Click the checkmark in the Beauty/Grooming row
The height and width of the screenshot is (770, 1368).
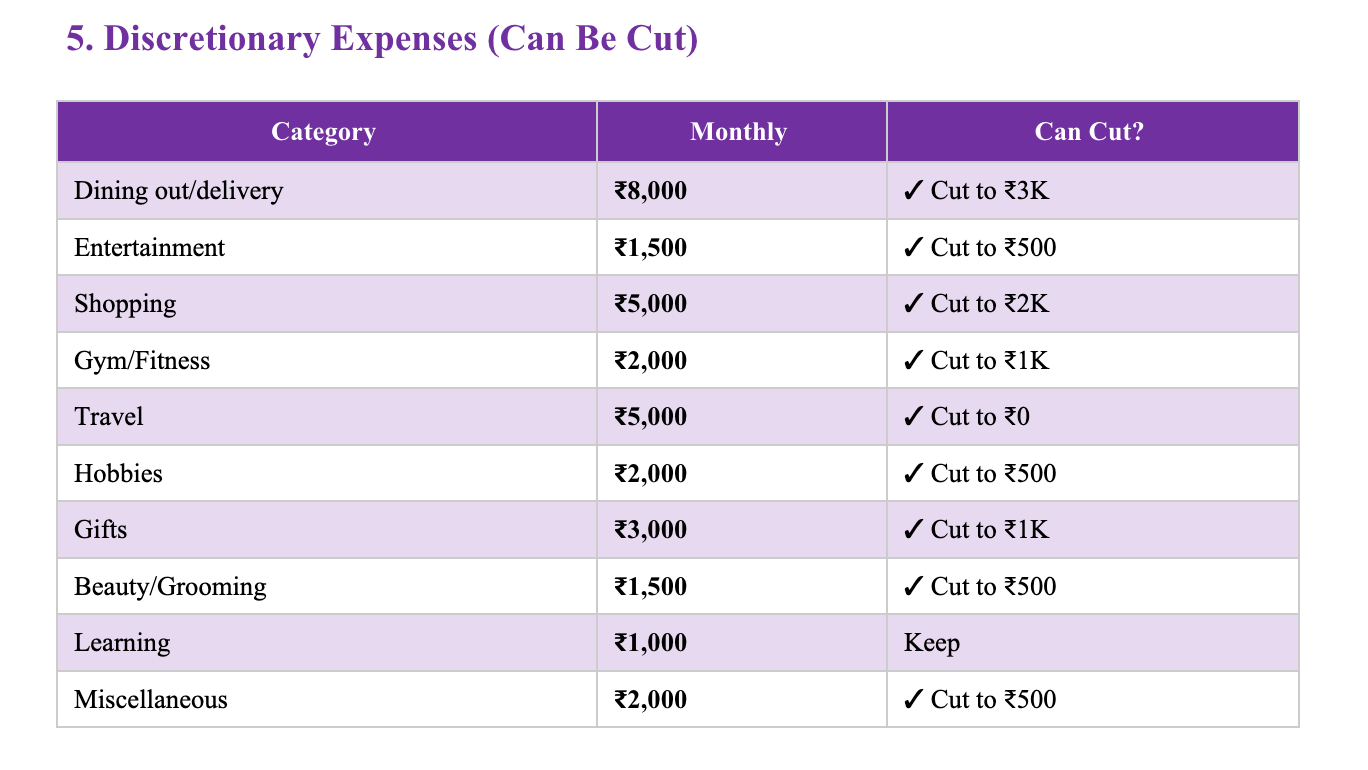click(913, 587)
